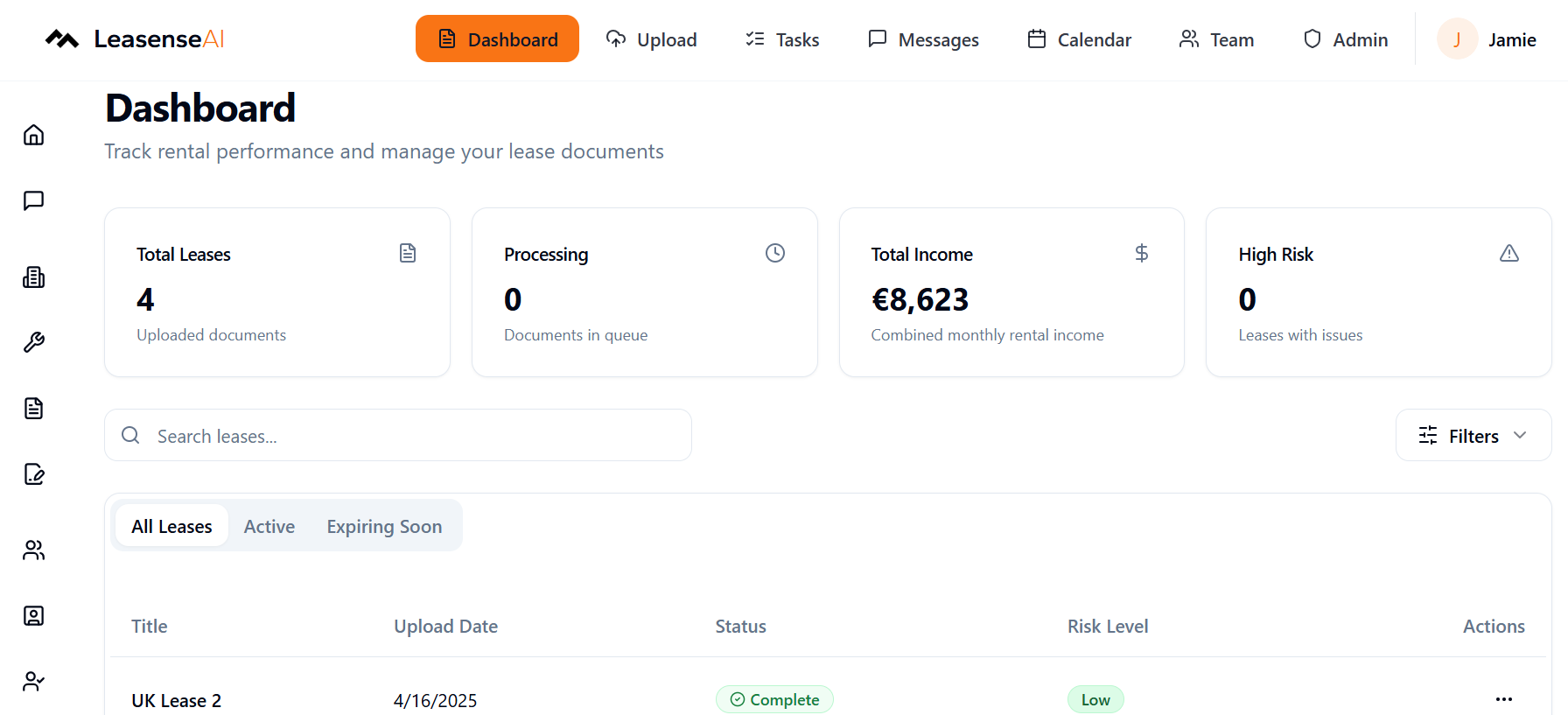
Task: Click the Admin shield icon
Action: tap(1312, 39)
